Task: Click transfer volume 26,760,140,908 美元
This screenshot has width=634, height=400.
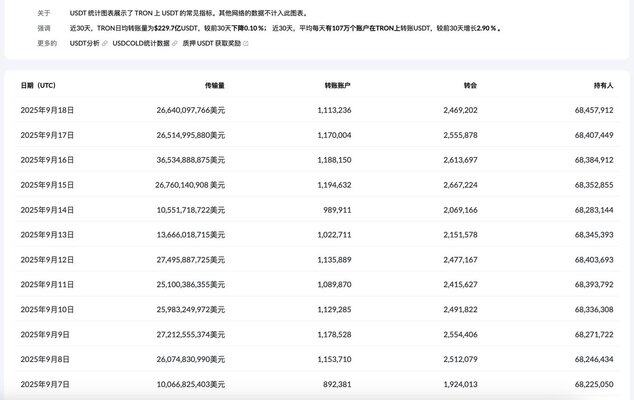Action: pos(190,185)
